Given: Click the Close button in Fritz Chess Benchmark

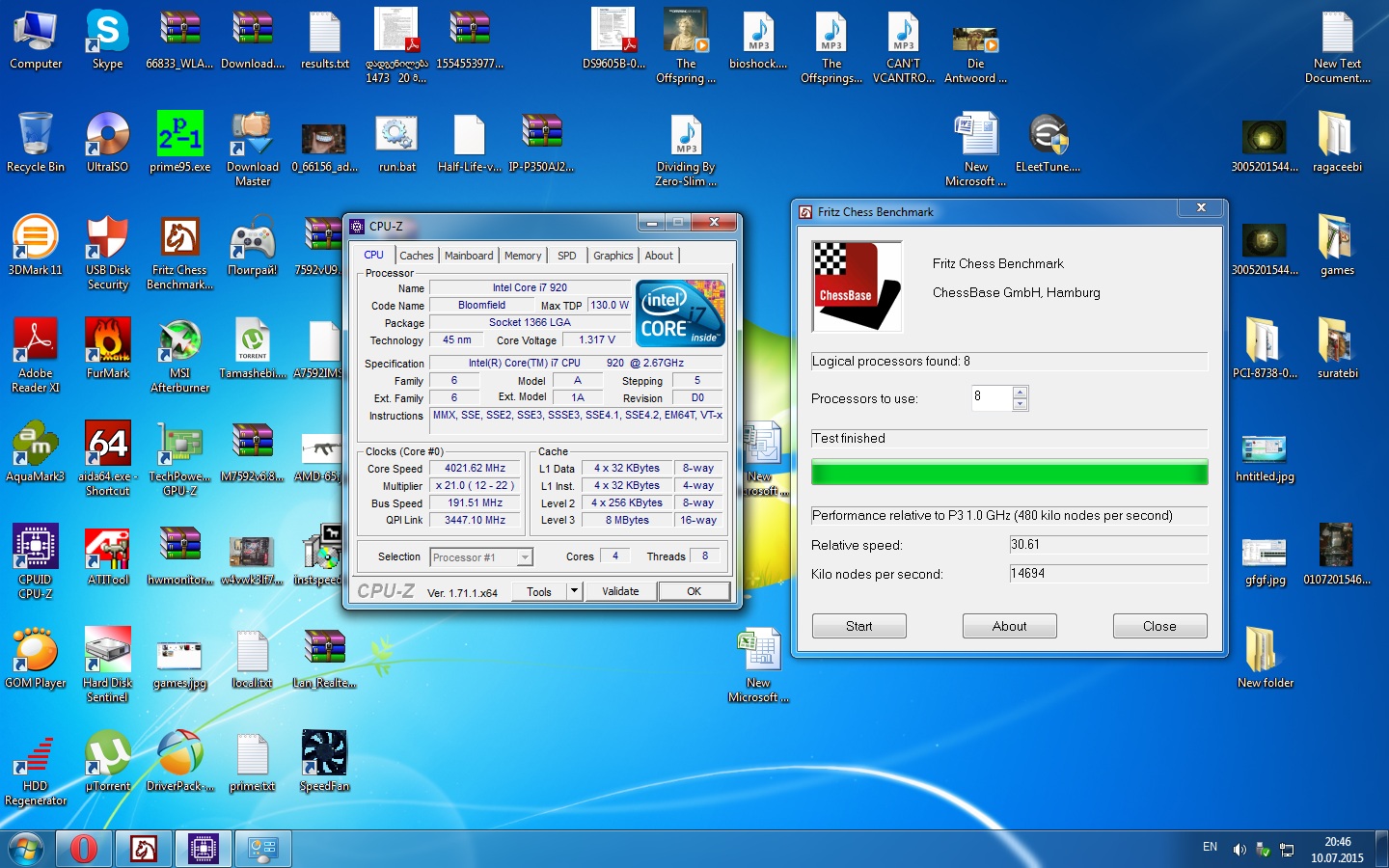Looking at the screenshot, I should tap(1159, 626).
